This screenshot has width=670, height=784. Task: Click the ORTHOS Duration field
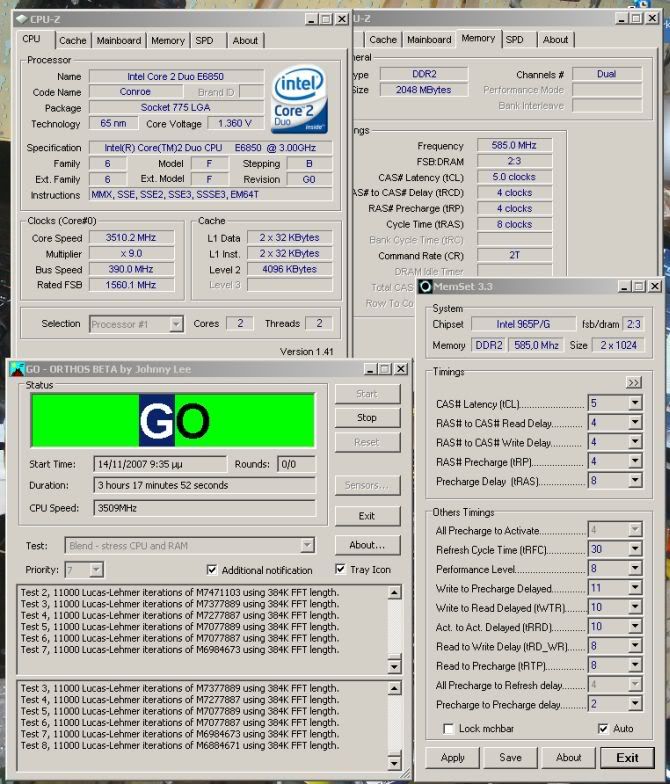point(204,485)
